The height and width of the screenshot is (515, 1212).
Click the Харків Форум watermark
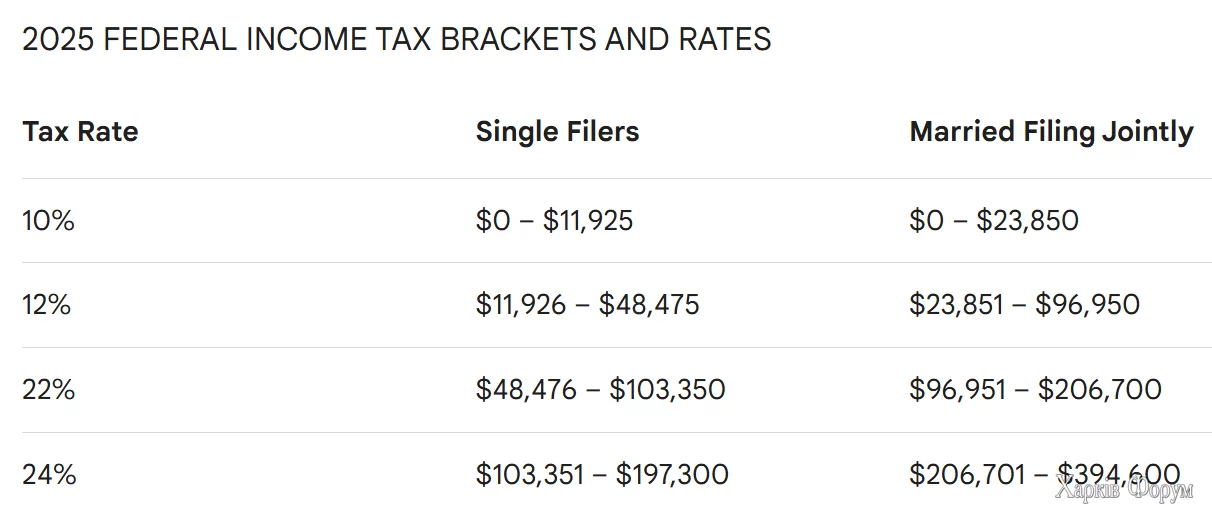pos(1124,491)
